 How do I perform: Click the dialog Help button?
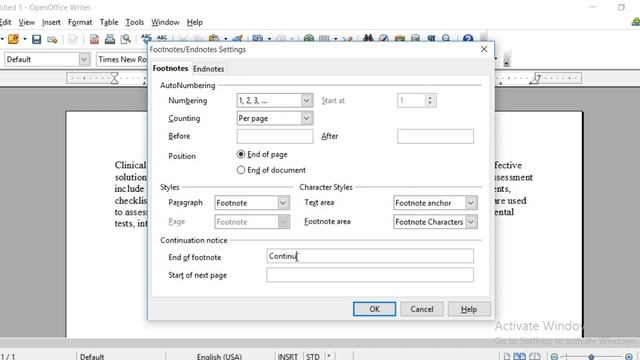tap(469, 309)
